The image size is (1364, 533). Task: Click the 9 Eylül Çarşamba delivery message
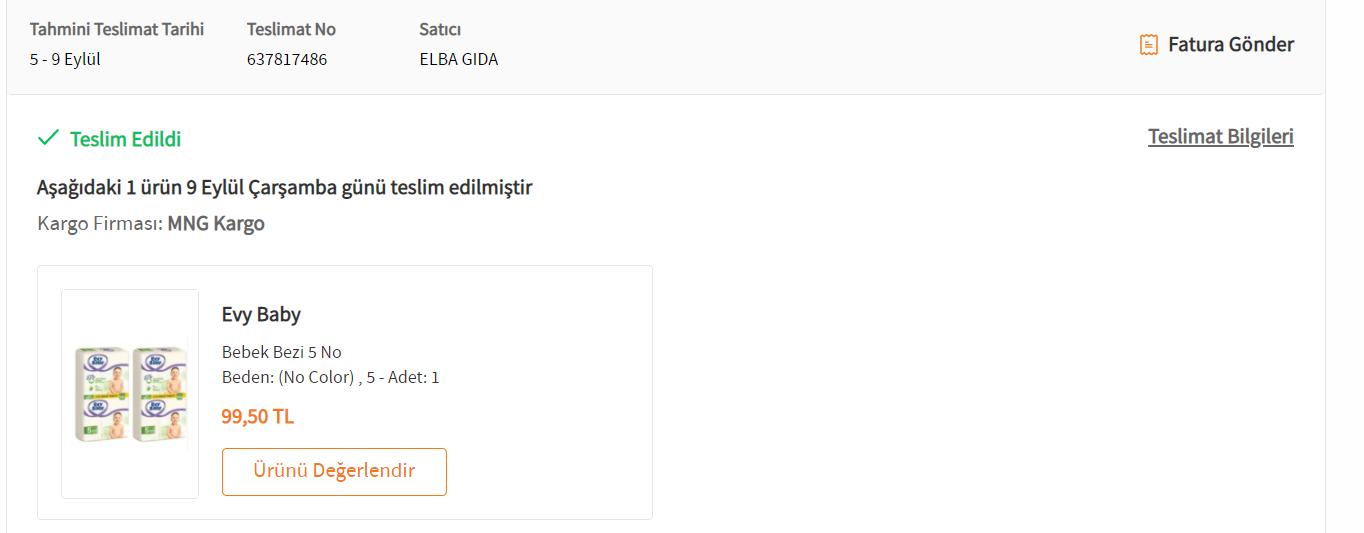[285, 187]
